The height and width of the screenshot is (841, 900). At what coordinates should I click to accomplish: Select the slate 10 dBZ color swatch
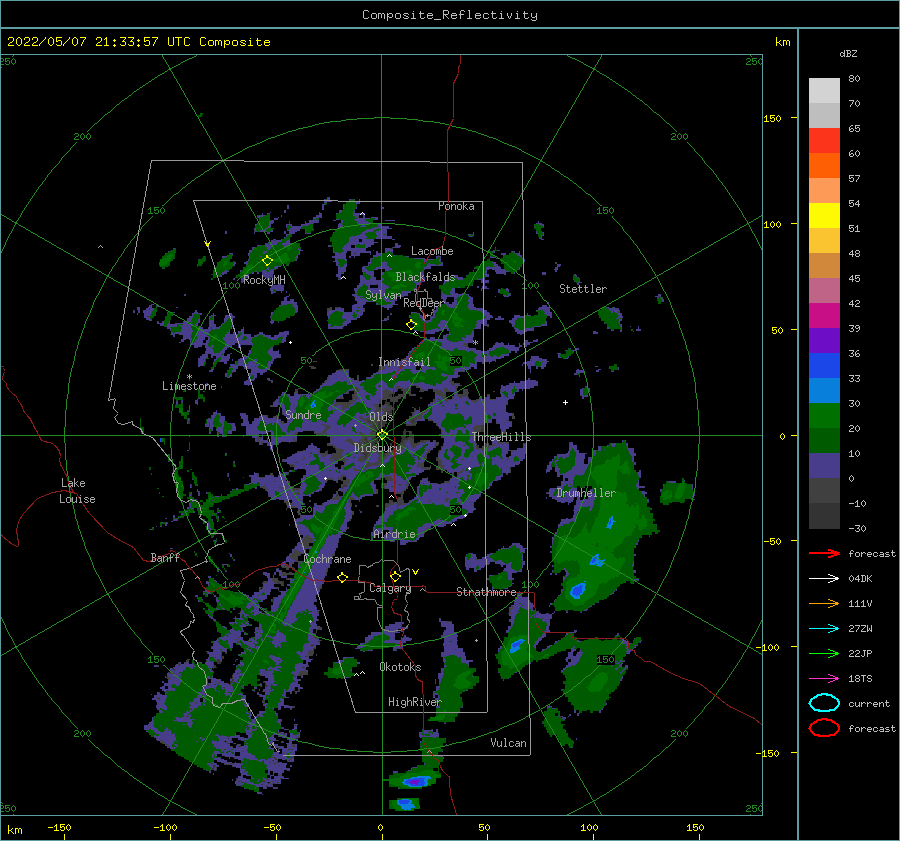[824, 465]
